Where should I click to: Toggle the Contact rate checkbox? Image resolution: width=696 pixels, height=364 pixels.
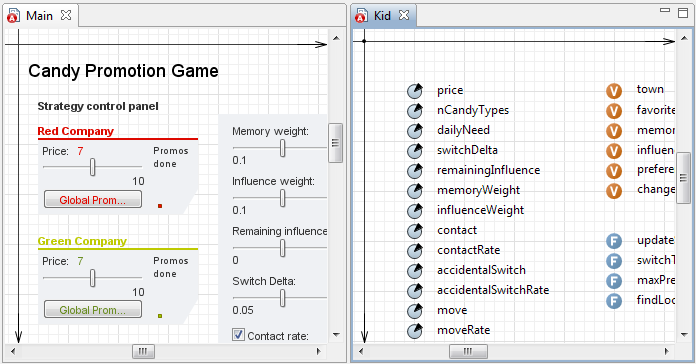(x=238, y=335)
